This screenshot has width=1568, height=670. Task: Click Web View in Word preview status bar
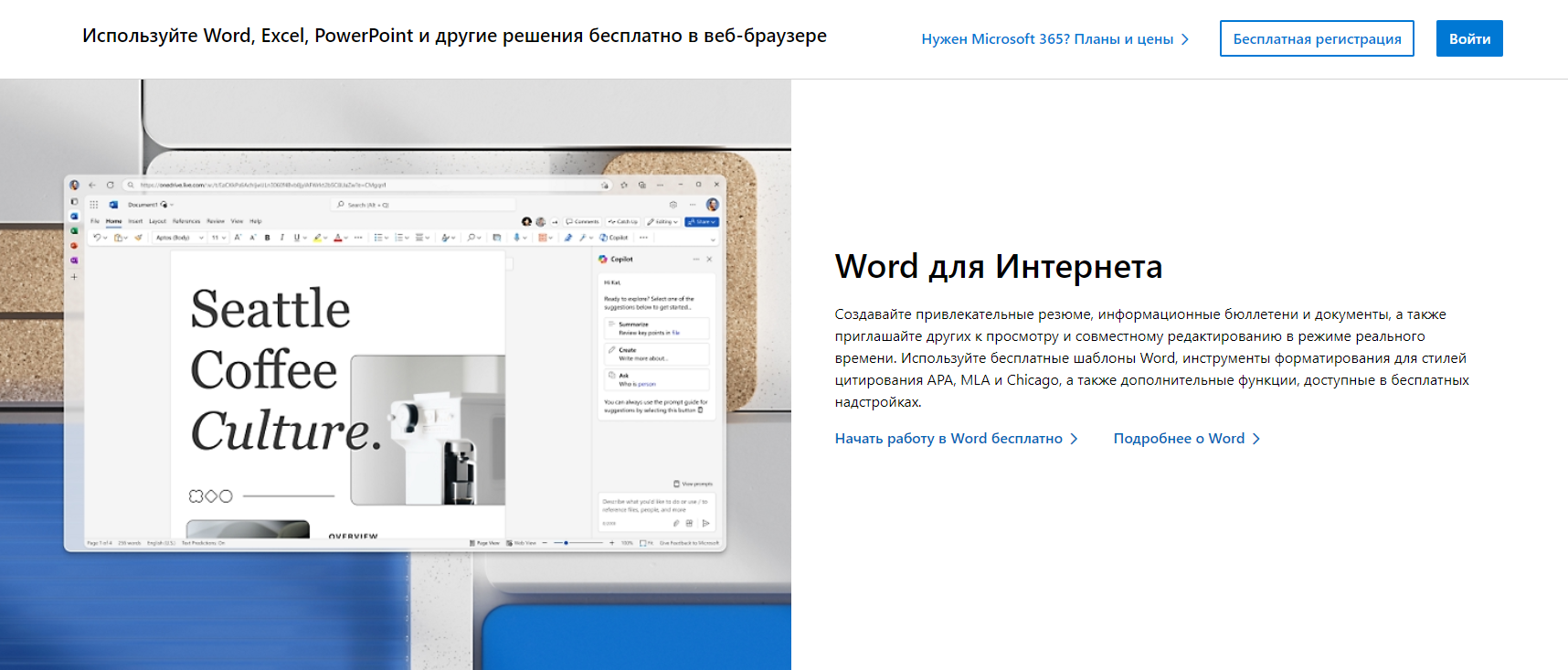[x=522, y=543]
